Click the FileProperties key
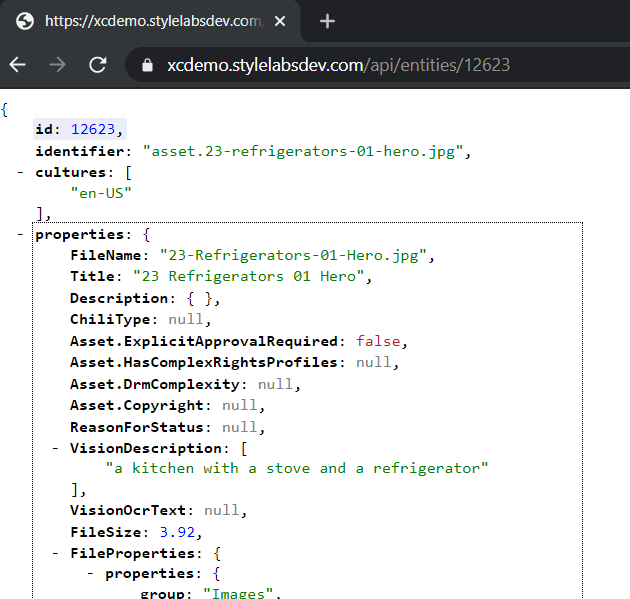The image size is (630, 599). pos(133,554)
